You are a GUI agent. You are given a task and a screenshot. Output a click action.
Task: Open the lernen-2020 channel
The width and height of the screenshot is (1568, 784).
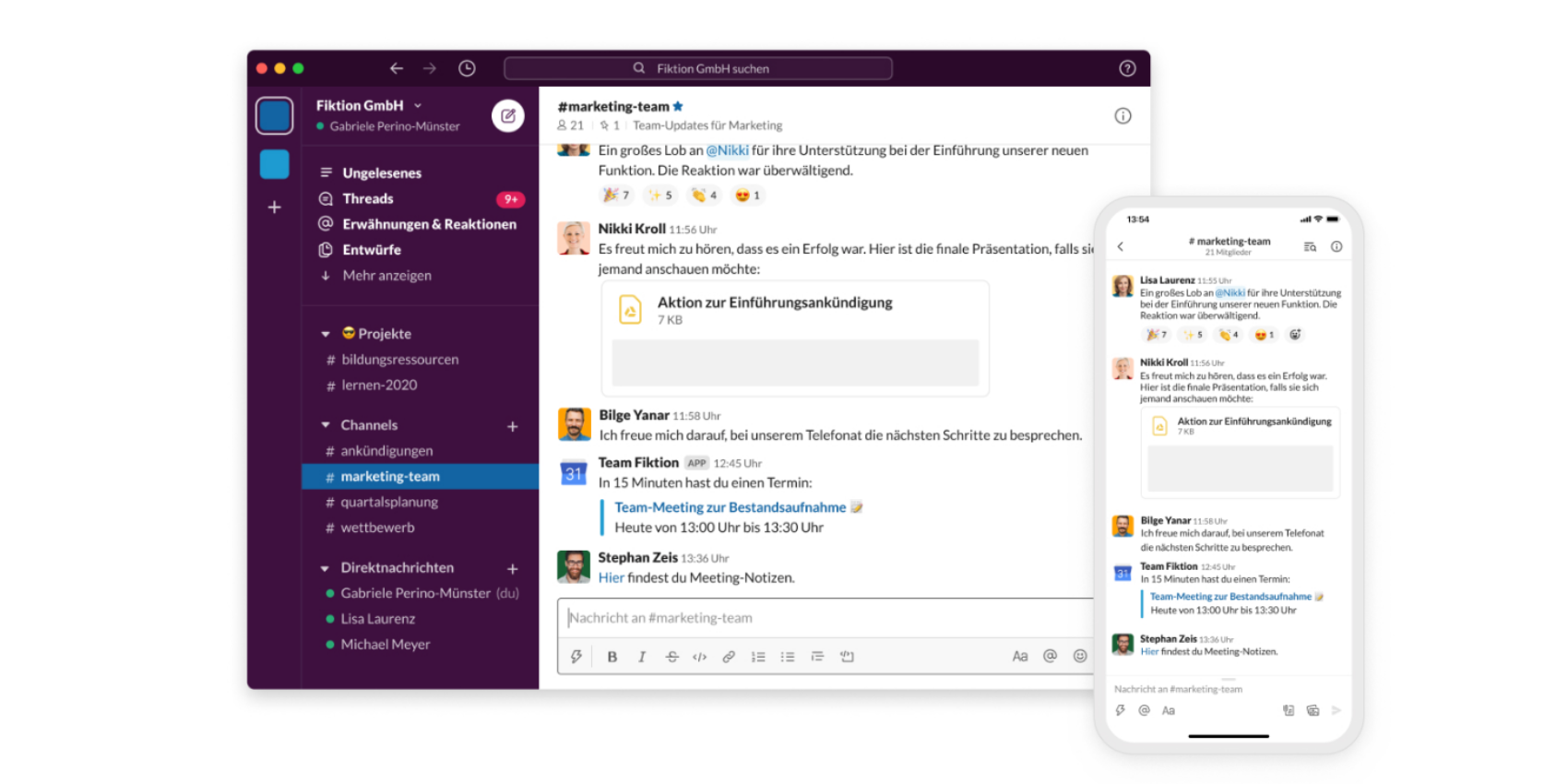(x=379, y=386)
